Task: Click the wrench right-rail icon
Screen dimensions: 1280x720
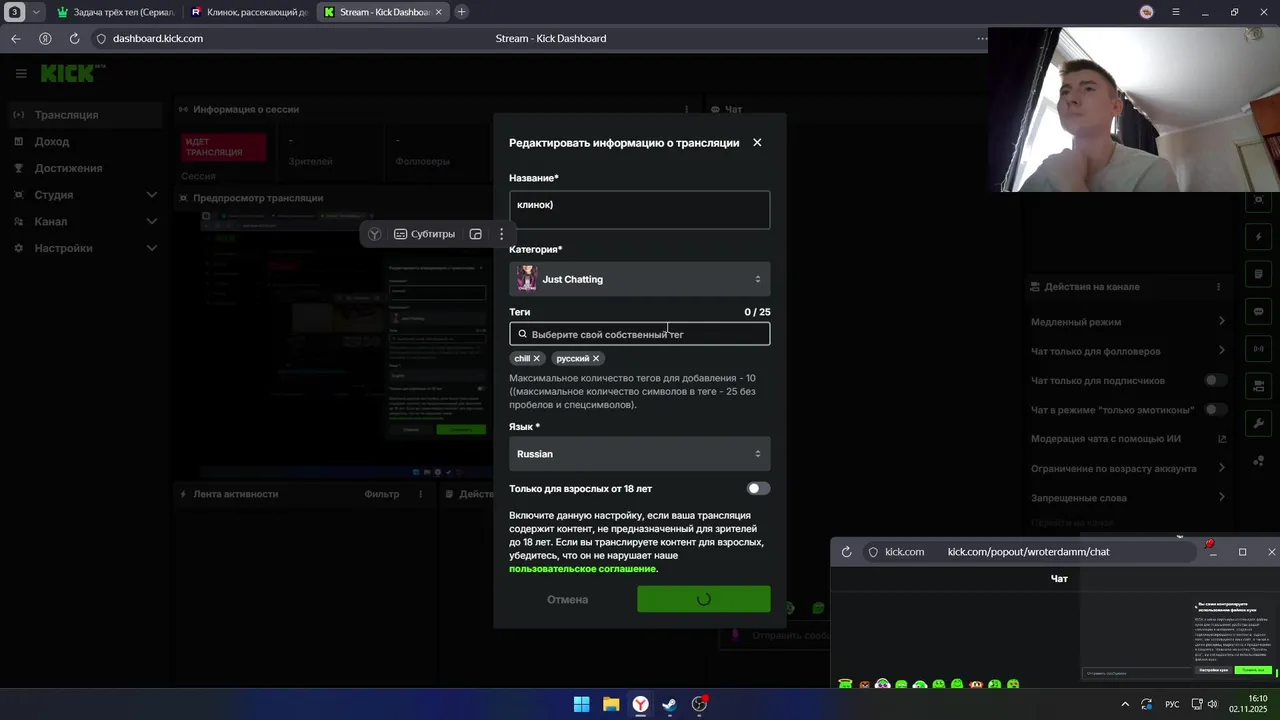Action: 1259,423
